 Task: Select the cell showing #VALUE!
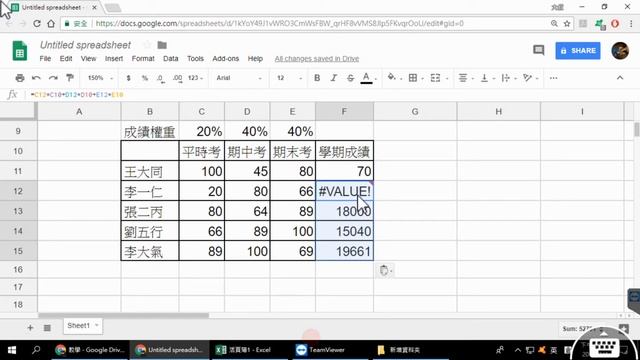click(344, 191)
